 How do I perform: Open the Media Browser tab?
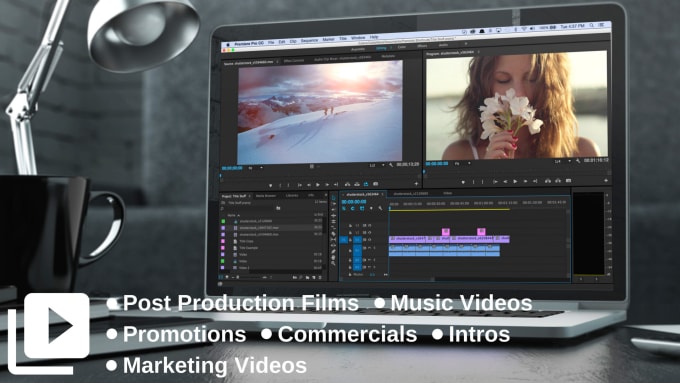point(265,196)
